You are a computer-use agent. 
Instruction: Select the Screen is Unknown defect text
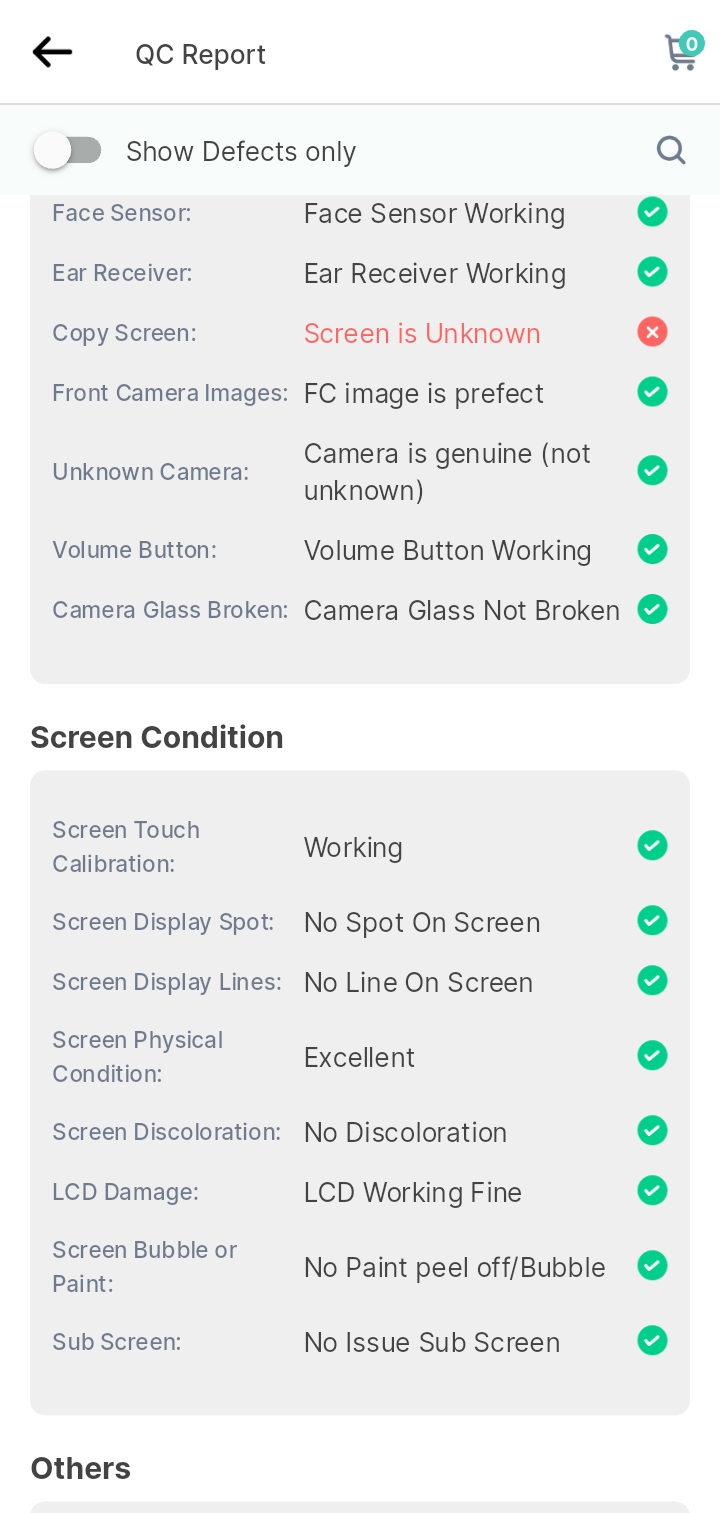422,333
